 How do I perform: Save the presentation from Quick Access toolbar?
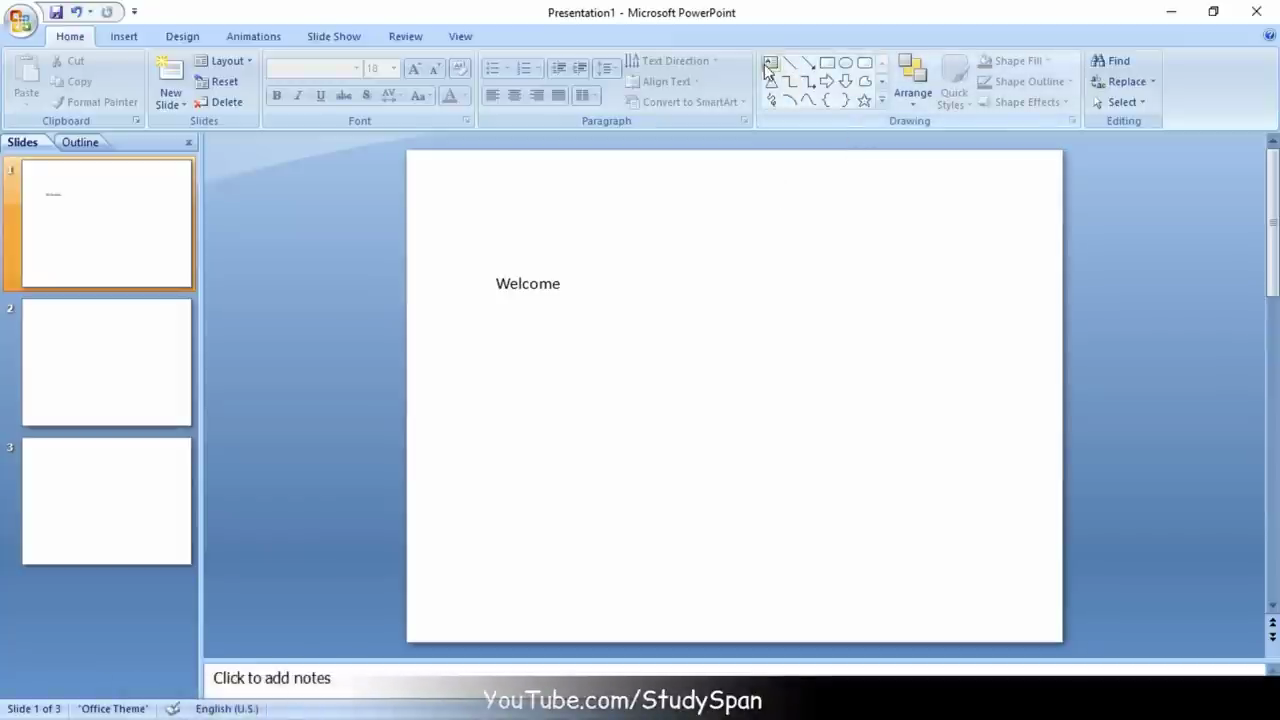pyautogui.click(x=56, y=12)
